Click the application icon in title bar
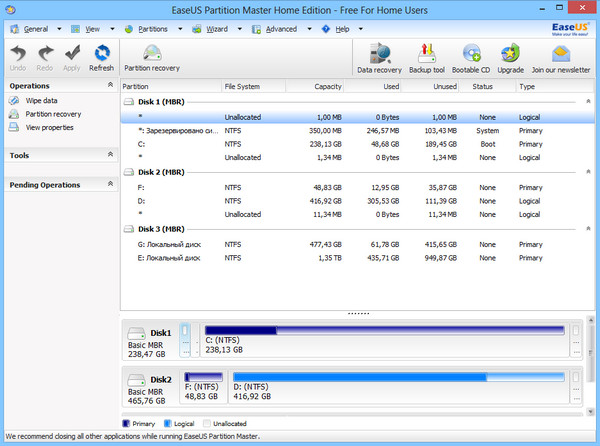The width and height of the screenshot is (600, 446). tap(10, 10)
